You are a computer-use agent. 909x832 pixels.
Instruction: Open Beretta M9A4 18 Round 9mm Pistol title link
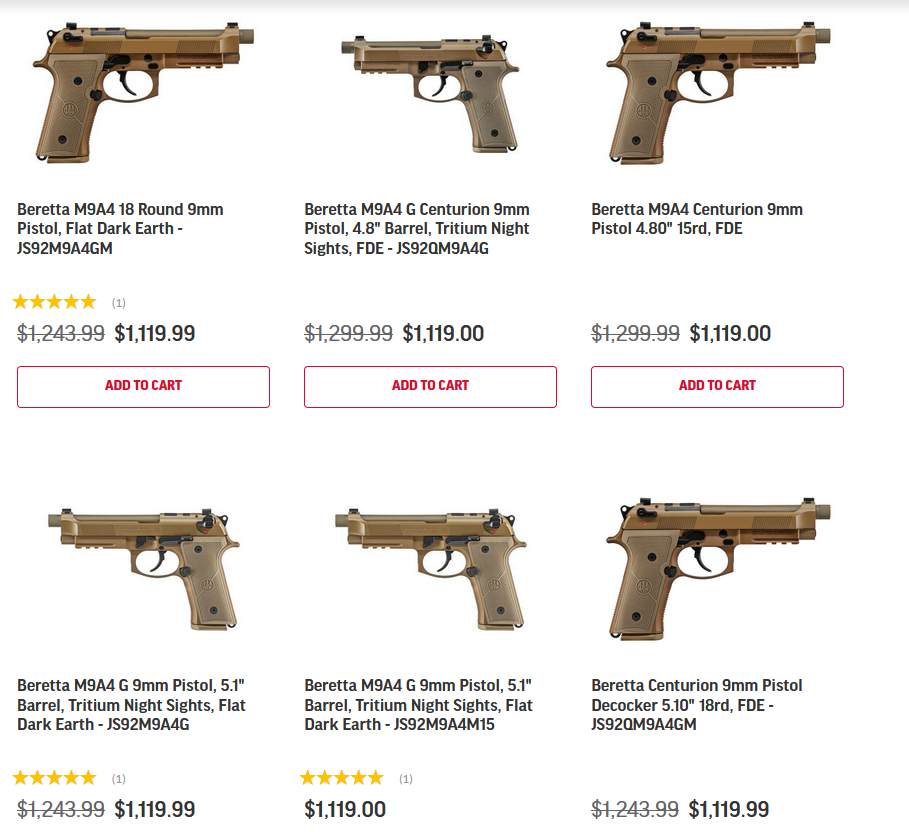coord(121,228)
